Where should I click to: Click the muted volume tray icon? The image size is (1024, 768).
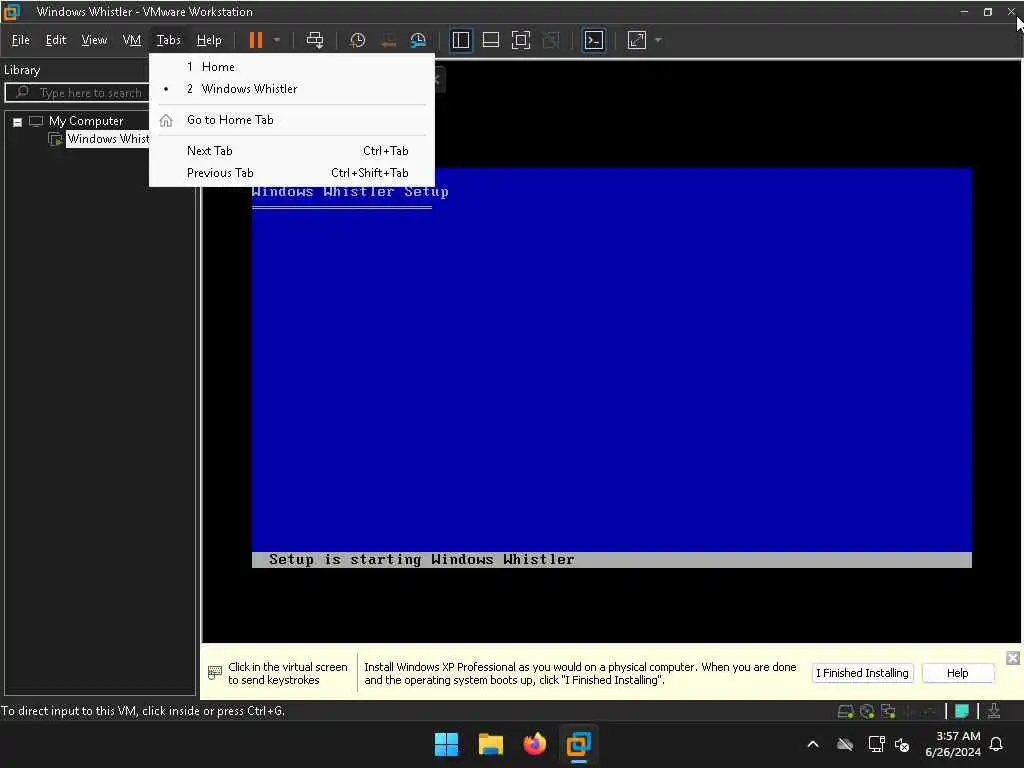pyautogui.click(x=903, y=744)
